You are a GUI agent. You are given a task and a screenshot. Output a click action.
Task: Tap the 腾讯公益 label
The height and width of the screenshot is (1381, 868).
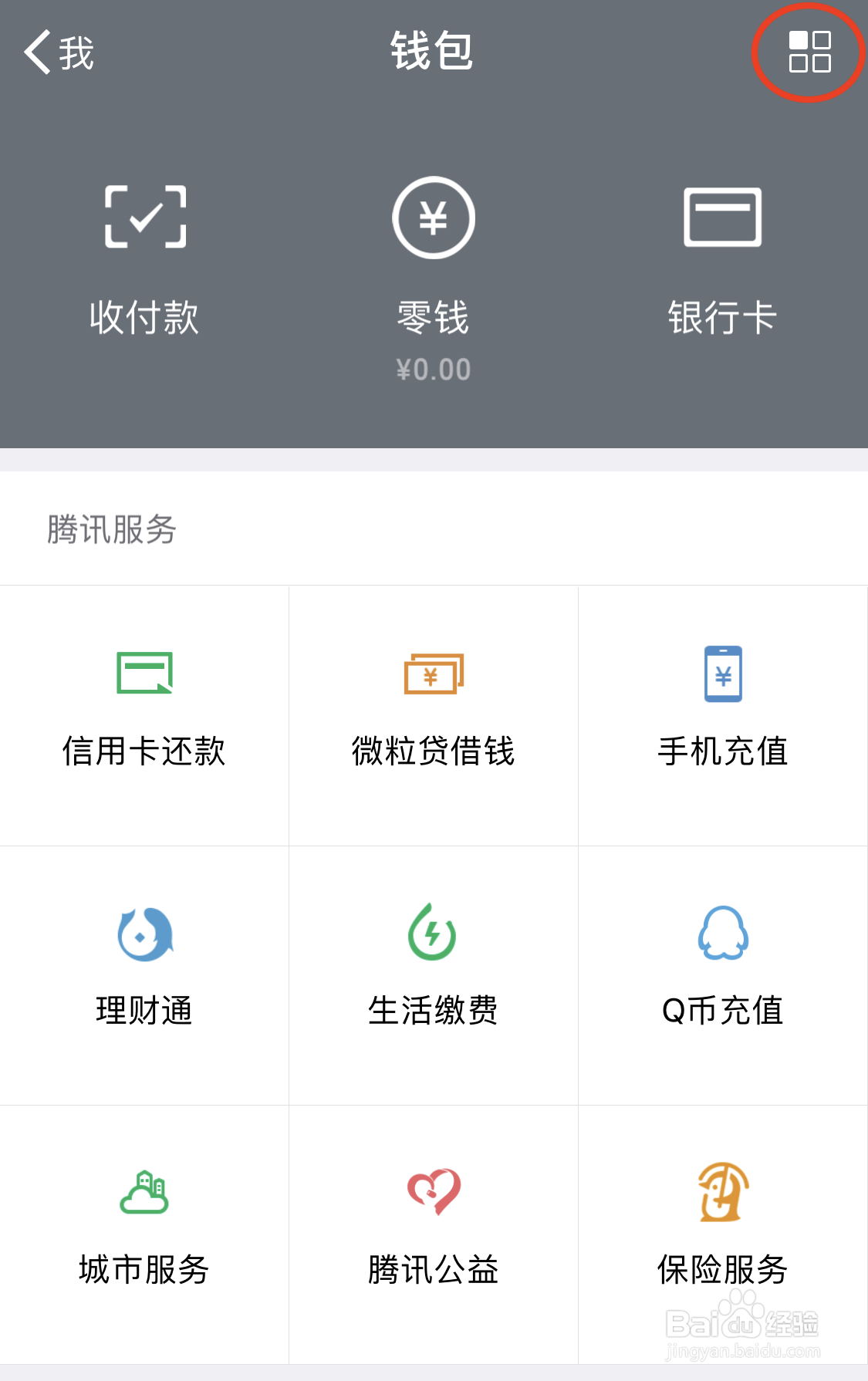434,1269
